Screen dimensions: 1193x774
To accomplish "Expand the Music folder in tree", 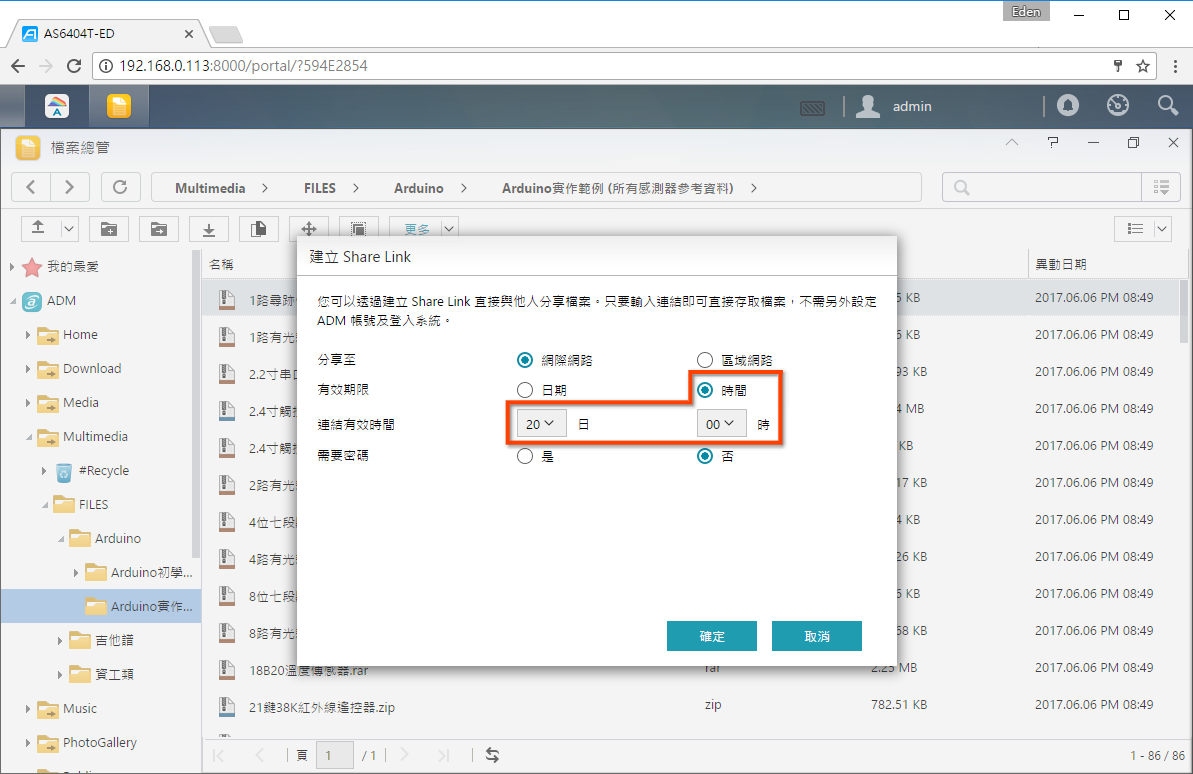I will pyautogui.click(x=28, y=709).
